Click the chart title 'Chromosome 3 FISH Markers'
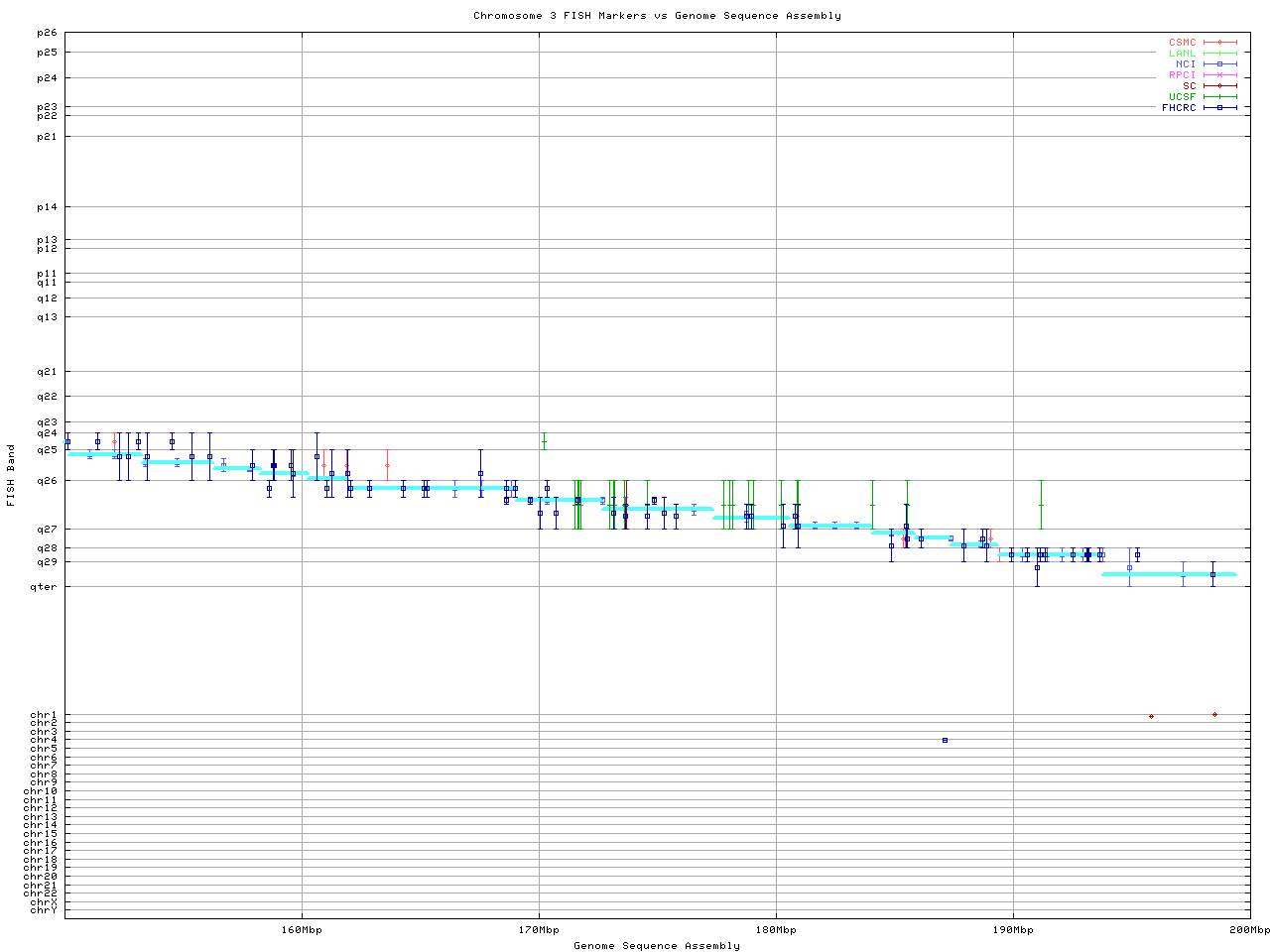 pyautogui.click(x=657, y=16)
